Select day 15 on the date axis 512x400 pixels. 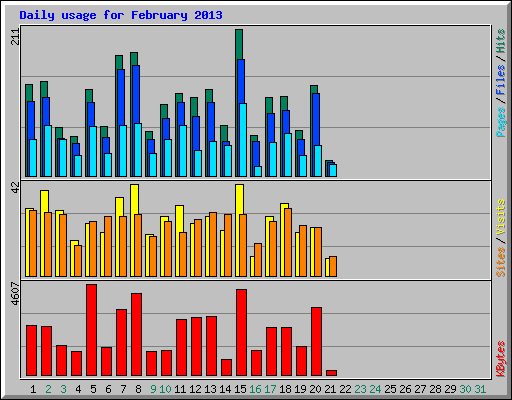coord(240,389)
